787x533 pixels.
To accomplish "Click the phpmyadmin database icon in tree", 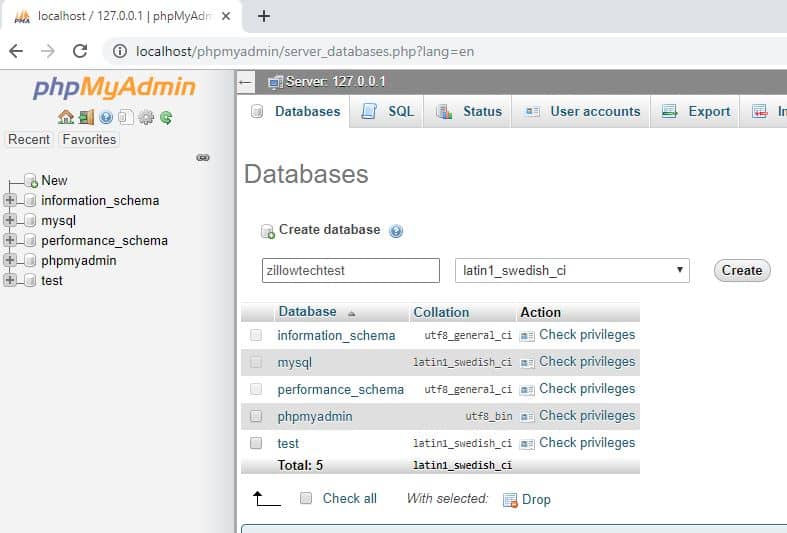I will [x=30, y=260].
